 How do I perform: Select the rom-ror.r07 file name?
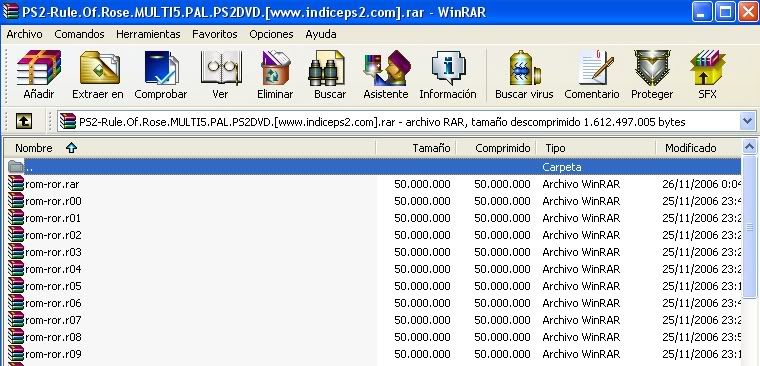53,320
